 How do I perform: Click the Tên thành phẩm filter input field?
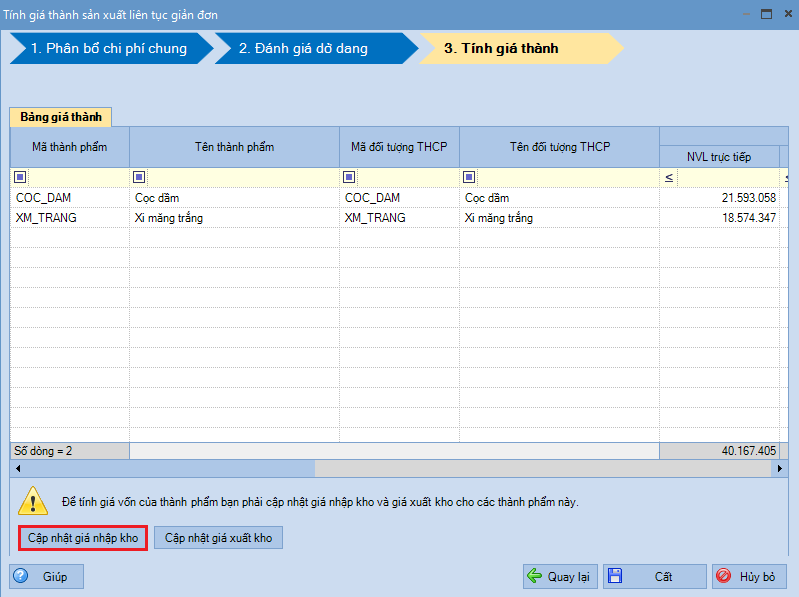coord(240,177)
